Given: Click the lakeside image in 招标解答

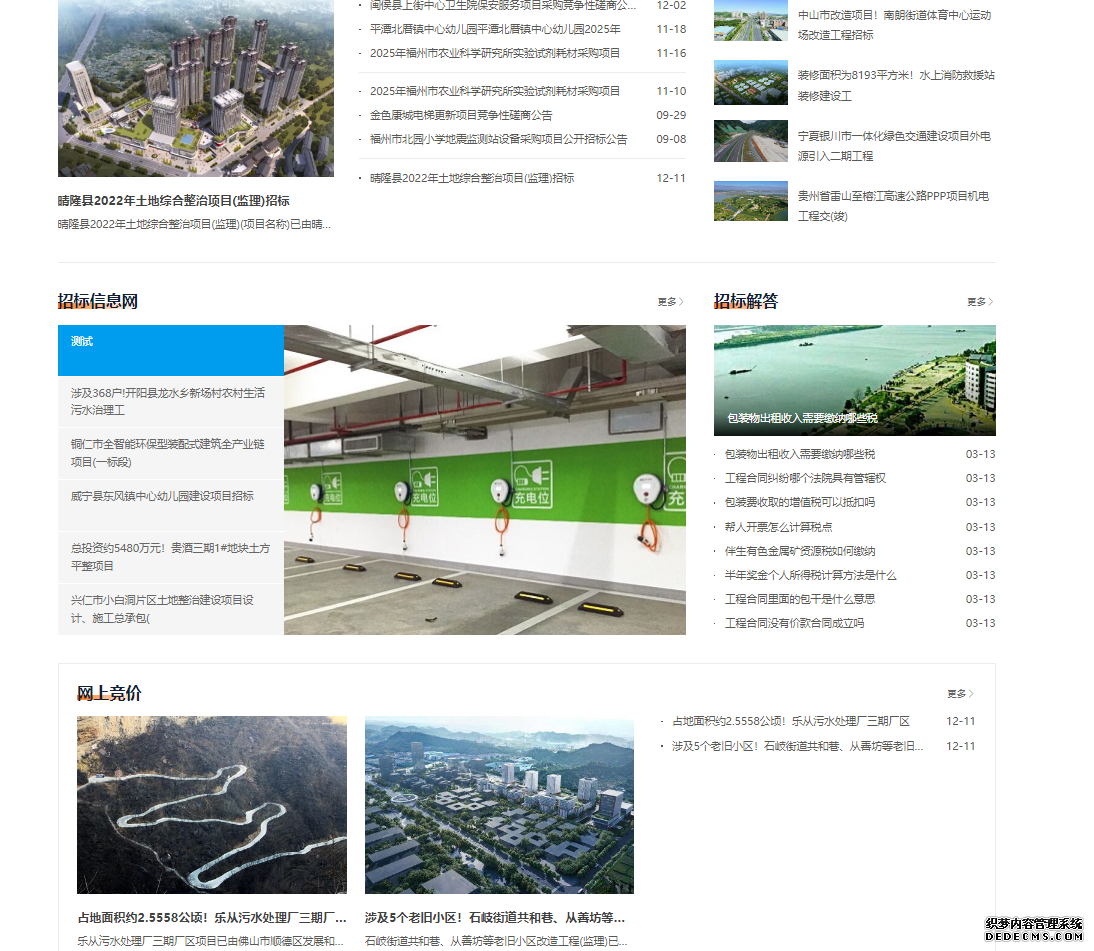Looking at the screenshot, I should [x=854, y=380].
